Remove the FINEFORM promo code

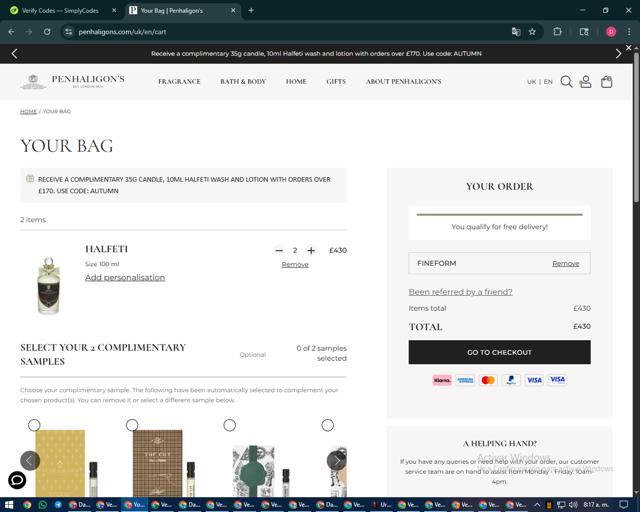click(565, 263)
